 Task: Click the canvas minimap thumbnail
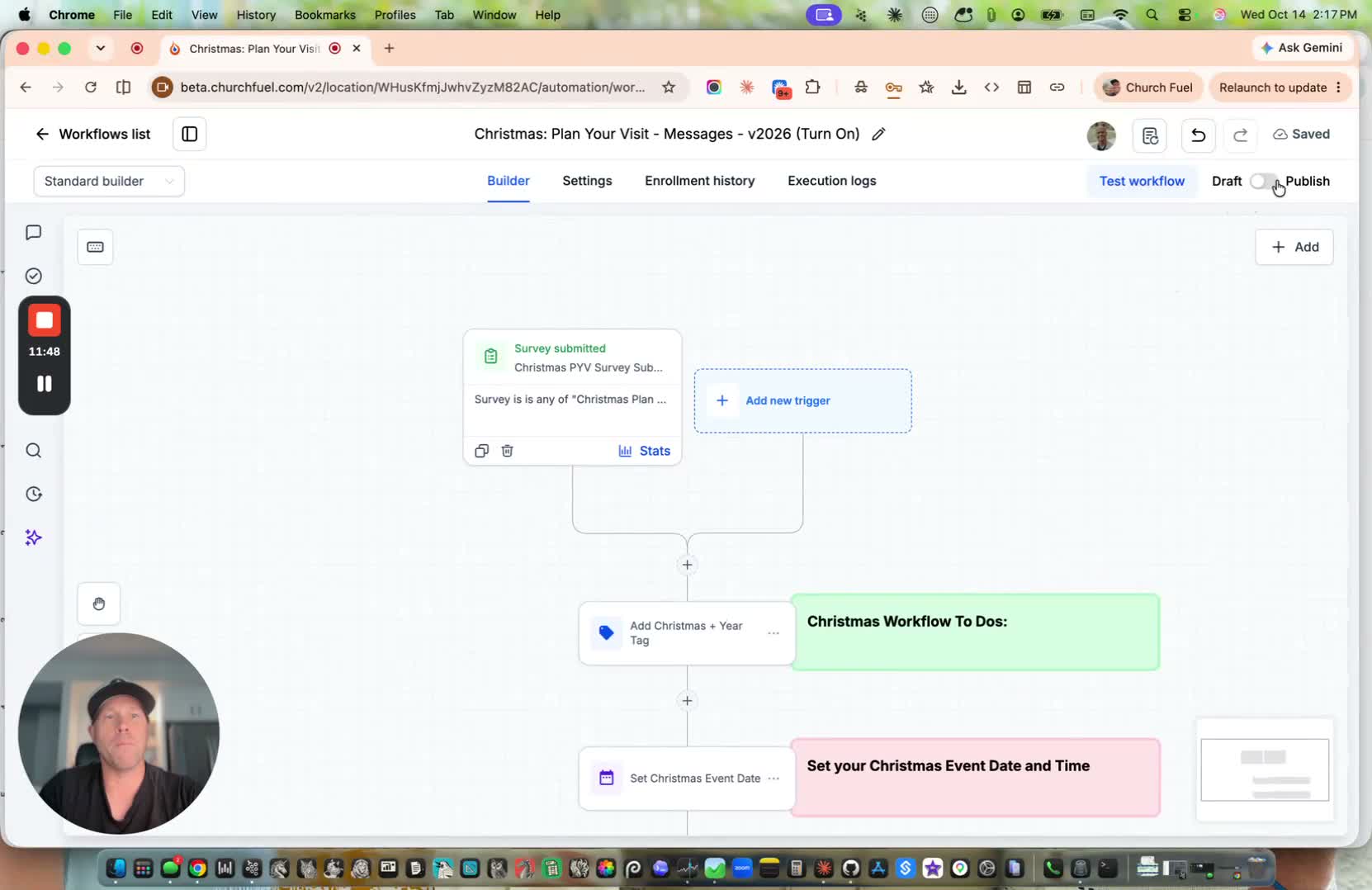coord(1265,769)
